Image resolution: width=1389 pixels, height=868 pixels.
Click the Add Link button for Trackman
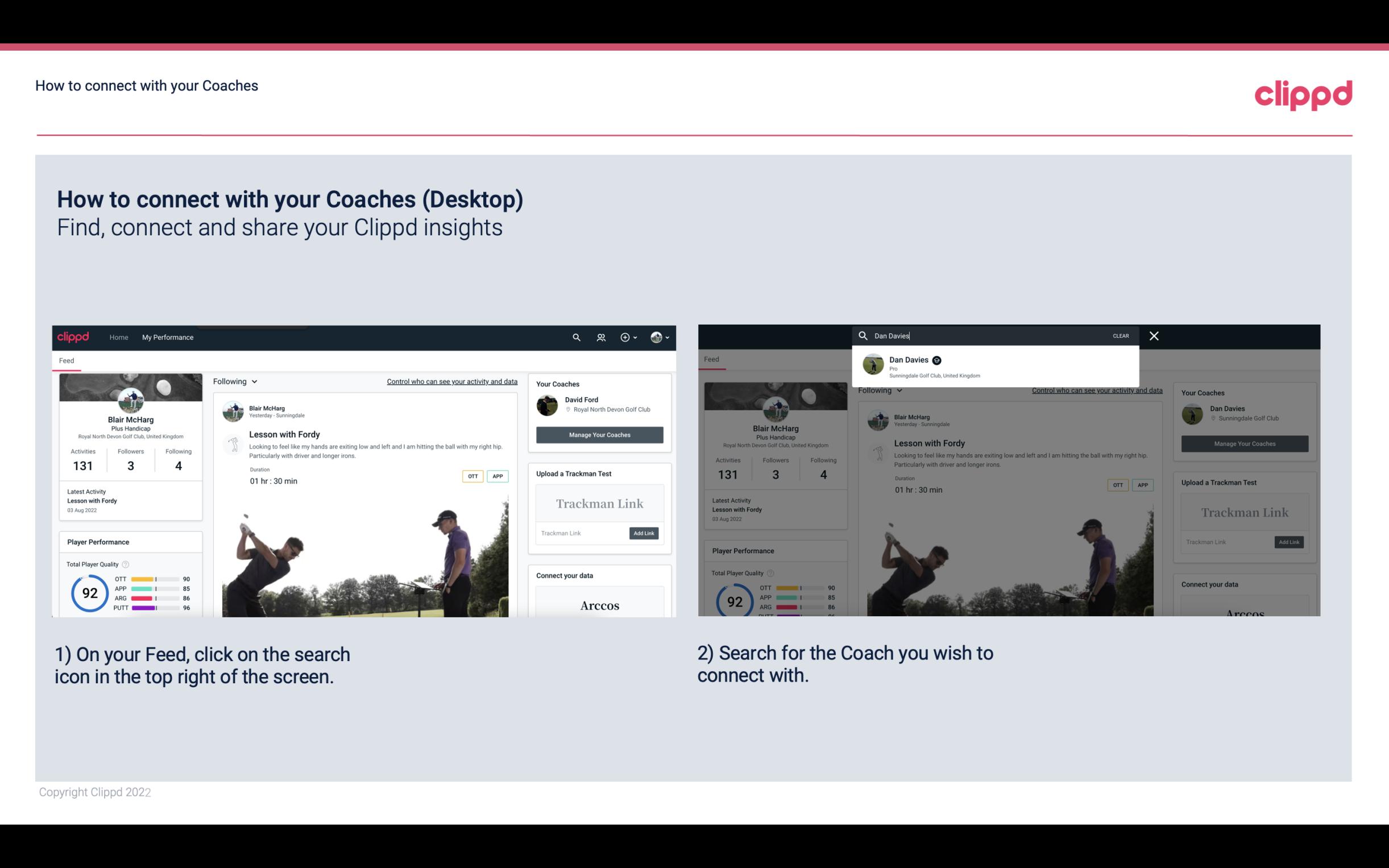point(644,533)
